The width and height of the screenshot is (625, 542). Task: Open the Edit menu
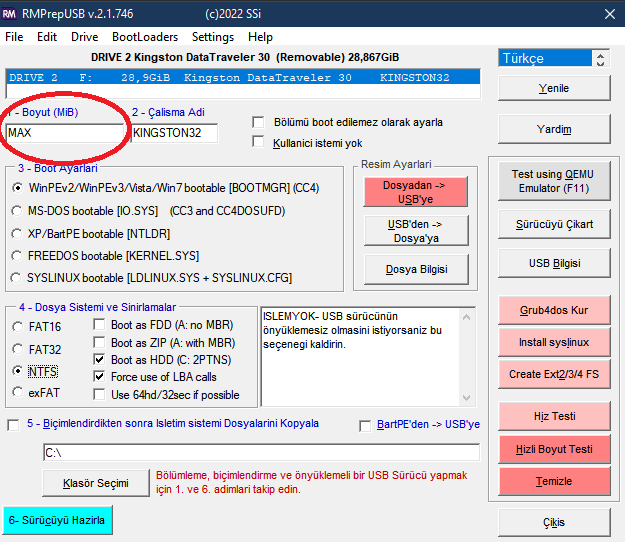pos(47,37)
